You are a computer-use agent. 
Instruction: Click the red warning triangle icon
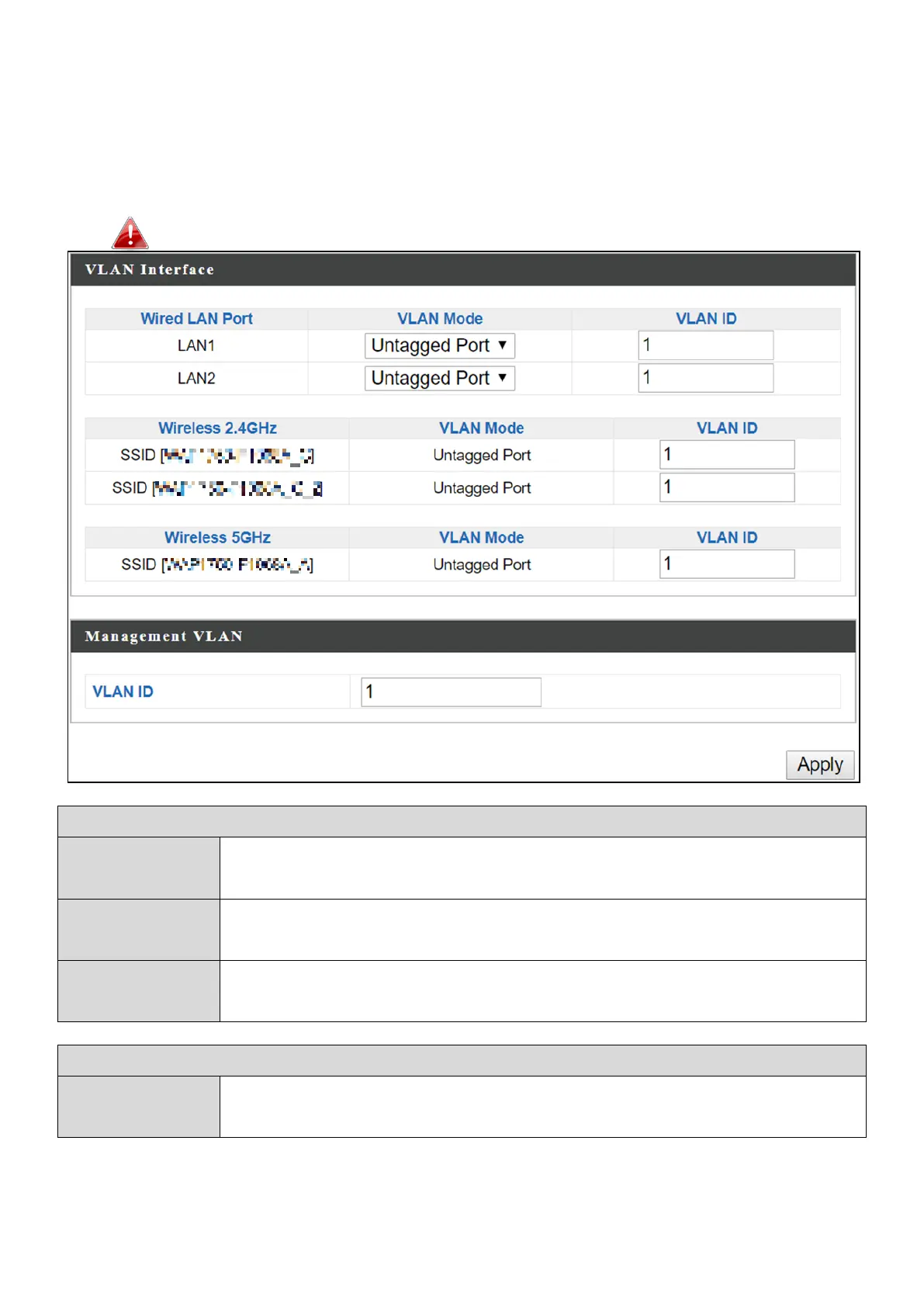130,233
